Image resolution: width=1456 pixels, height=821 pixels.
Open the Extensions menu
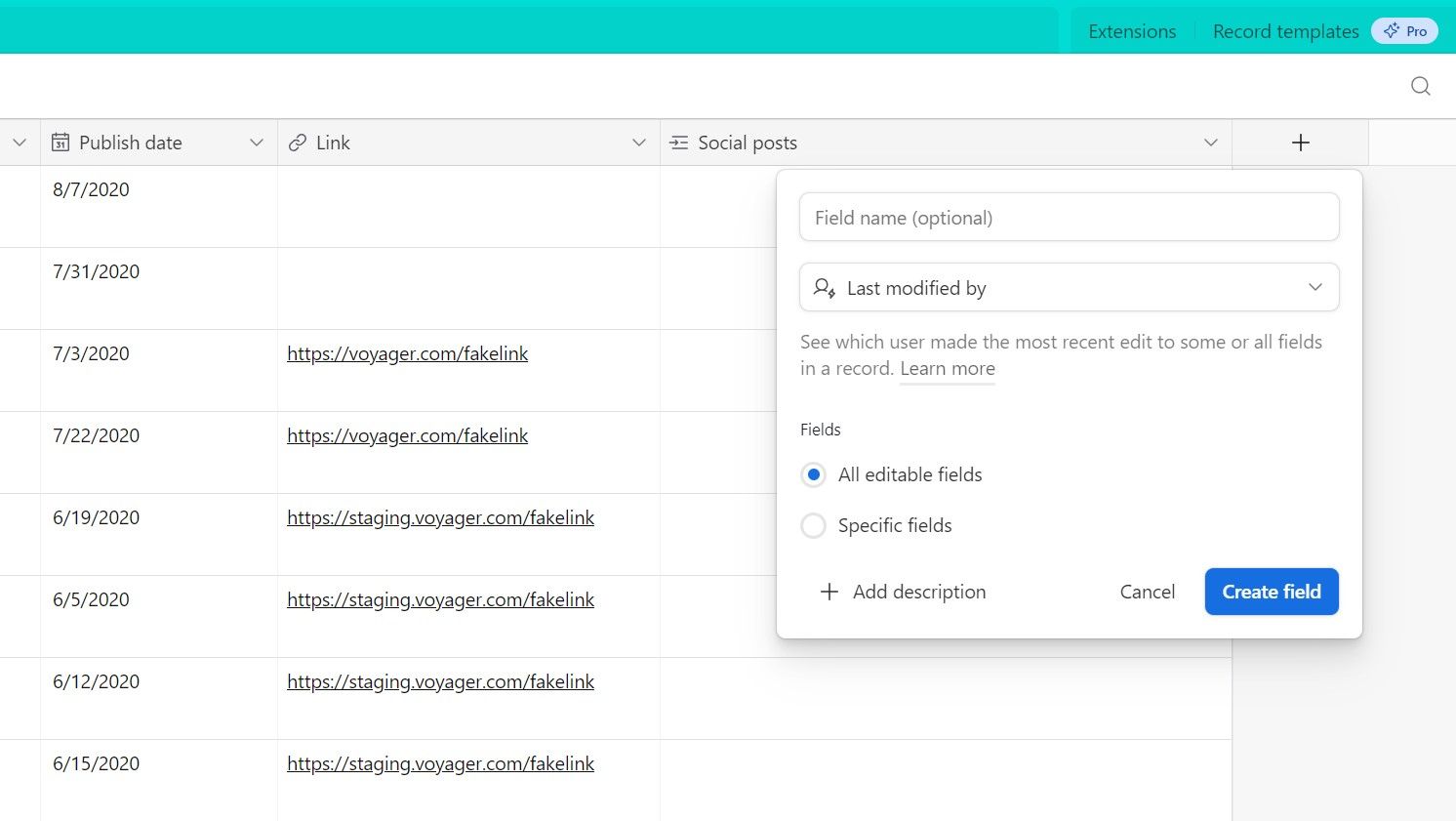tap(1131, 30)
